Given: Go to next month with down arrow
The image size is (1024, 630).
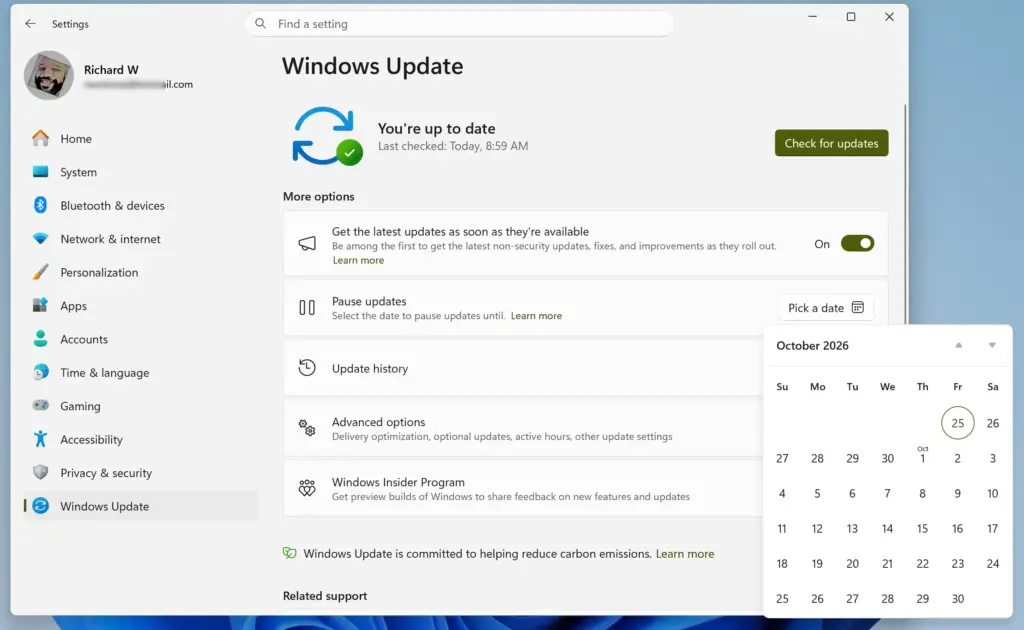Looking at the screenshot, I should pos(991,345).
